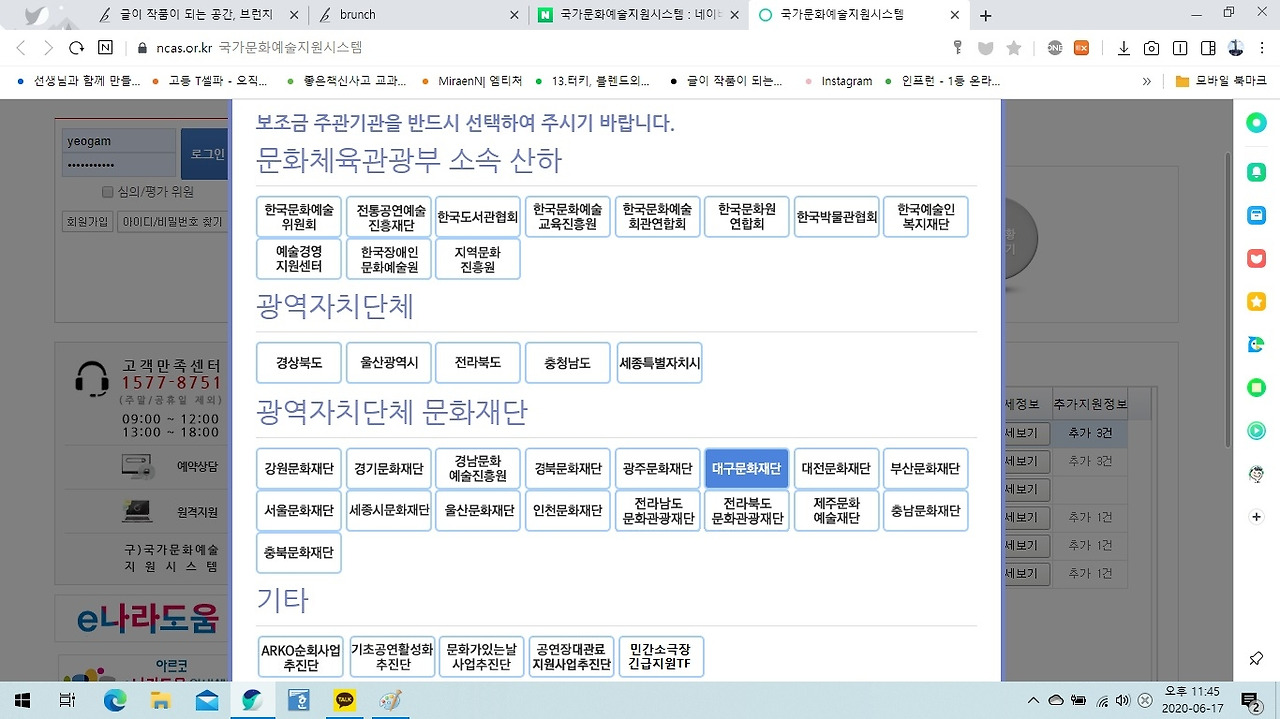The image size is (1280, 719).
Task: Click the 로그인 button
Action: click(205, 154)
